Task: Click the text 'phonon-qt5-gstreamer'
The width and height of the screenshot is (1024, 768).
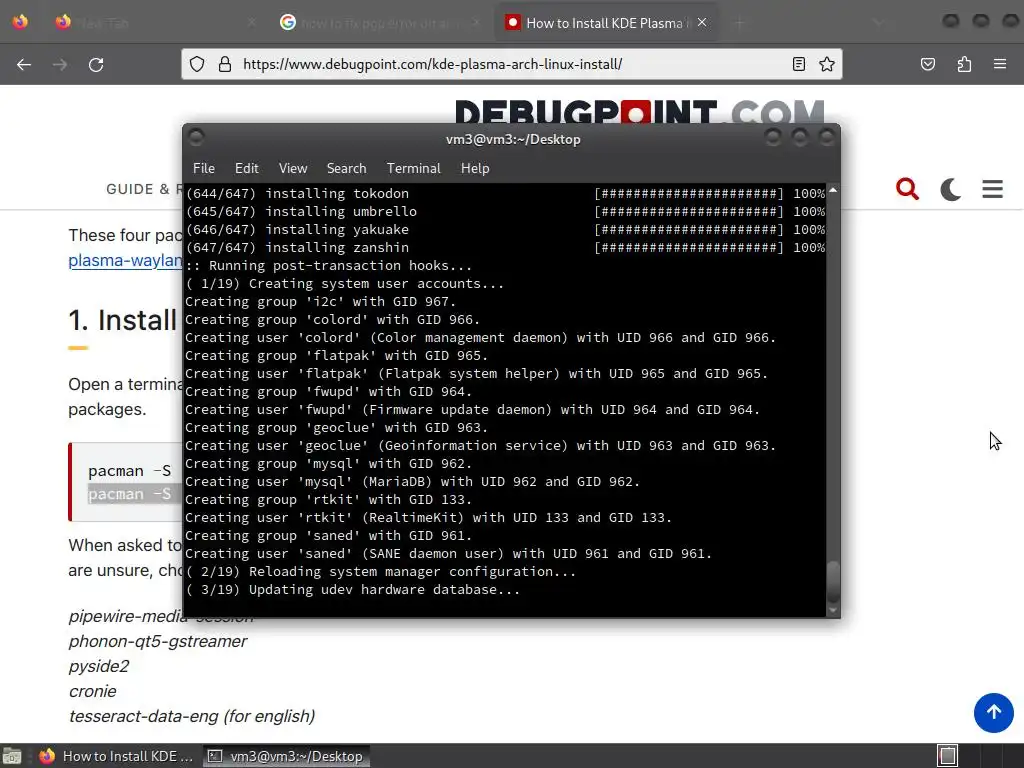Action: [x=158, y=641]
